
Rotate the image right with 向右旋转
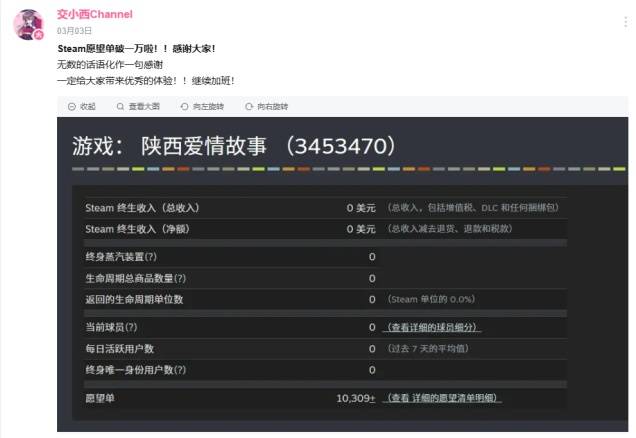tap(266, 107)
